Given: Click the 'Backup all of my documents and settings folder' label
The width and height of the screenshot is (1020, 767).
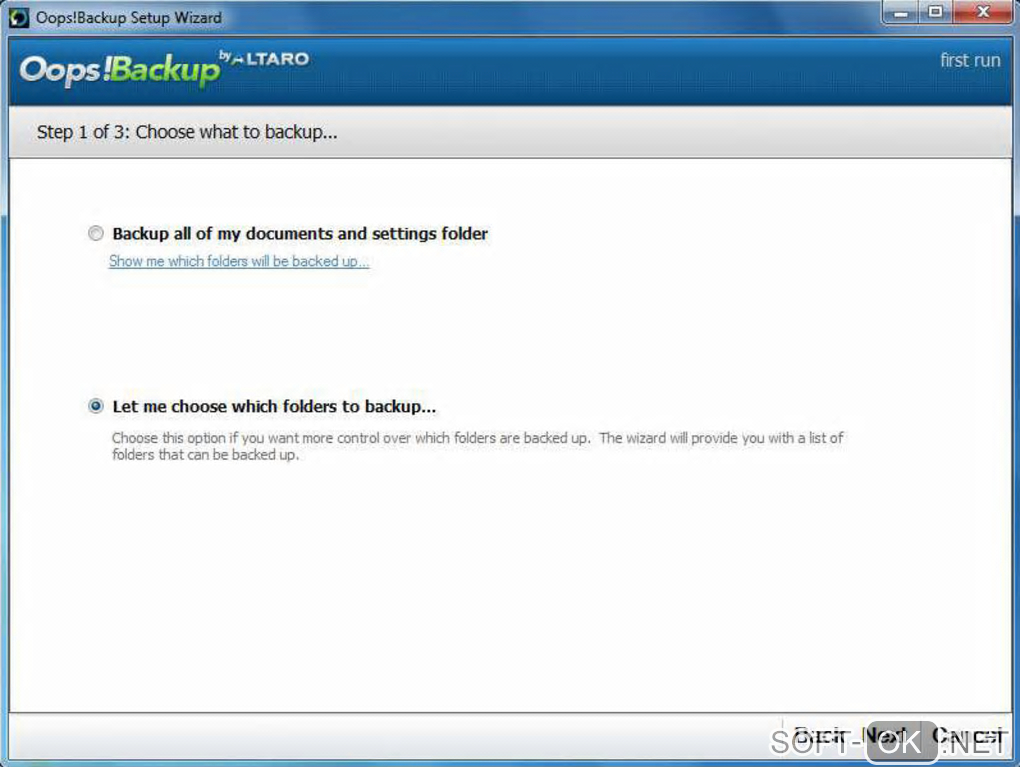Looking at the screenshot, I should 300,234.
